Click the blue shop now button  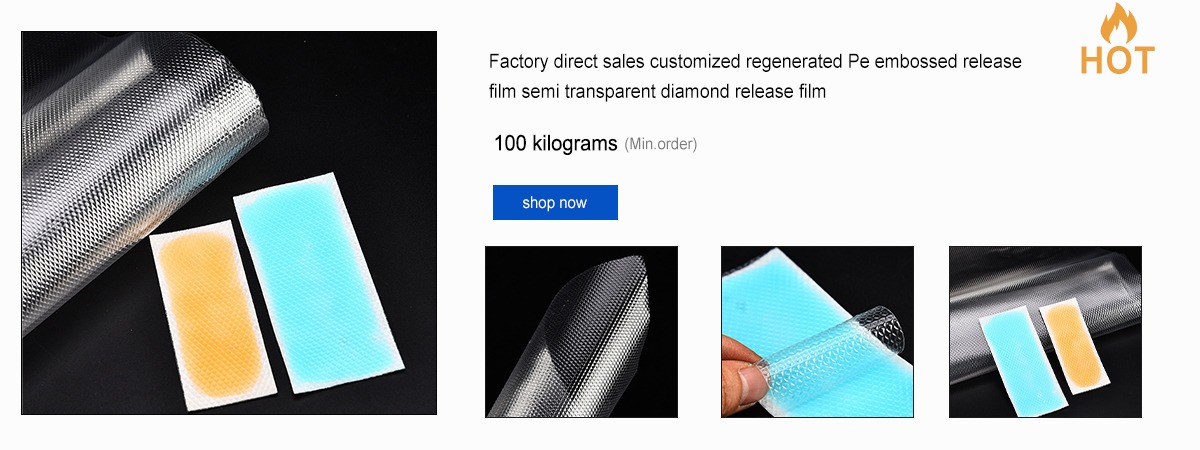[x=555, y=202]
